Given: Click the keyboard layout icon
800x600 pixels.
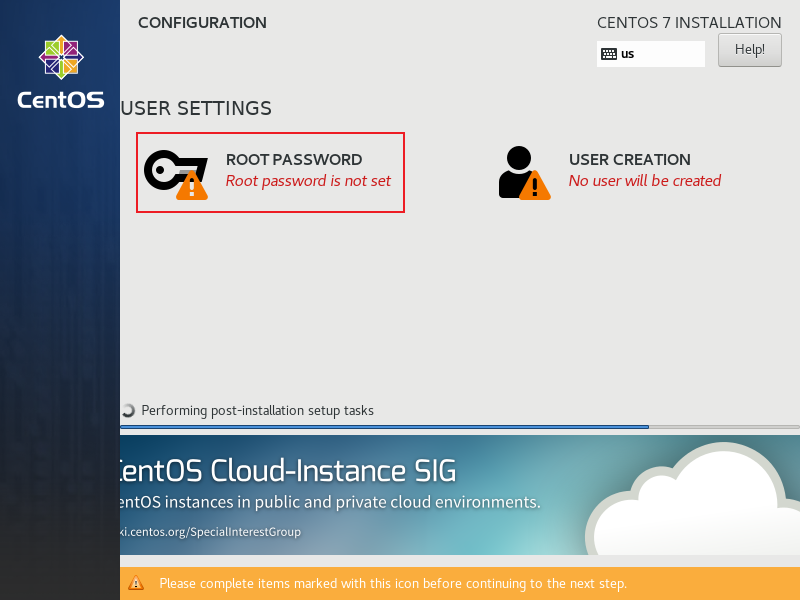Looking at the screenshot, I should (x=609, y=54).
